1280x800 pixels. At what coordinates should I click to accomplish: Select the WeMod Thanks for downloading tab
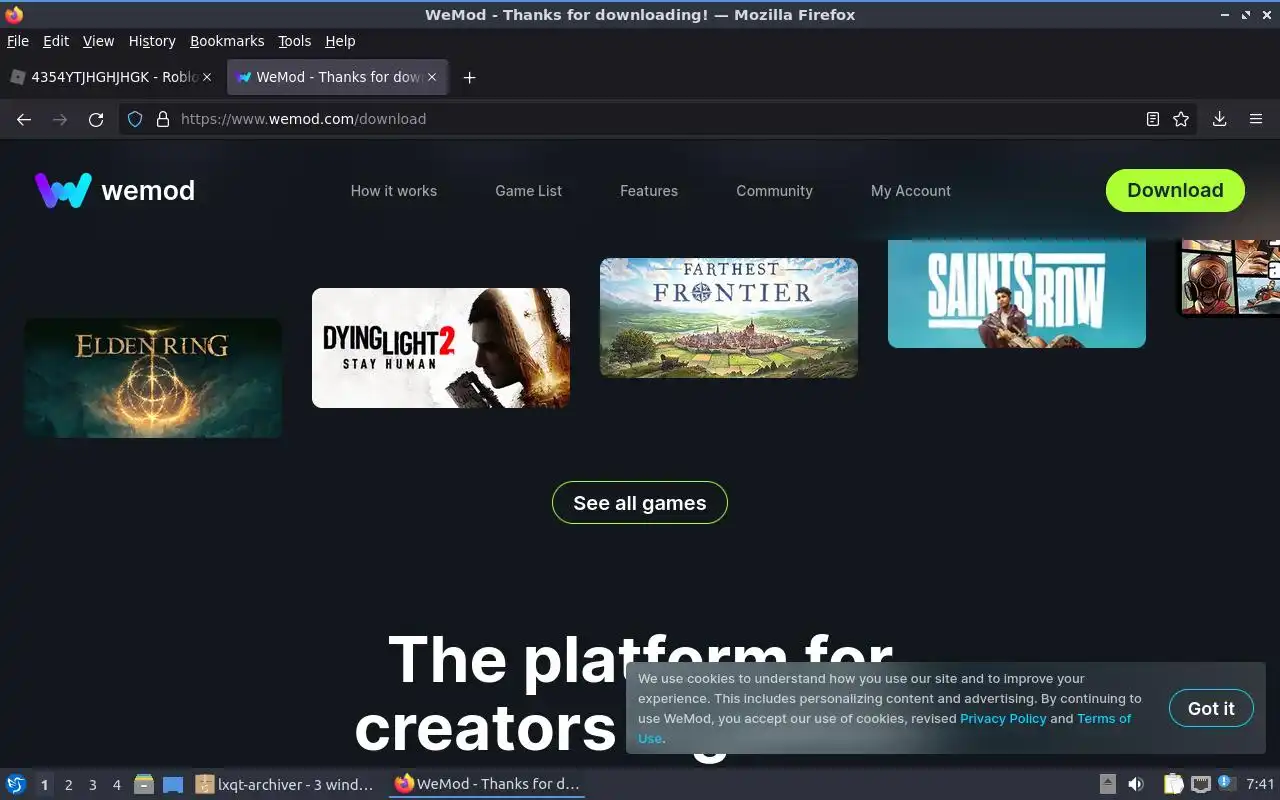(338, 77)
